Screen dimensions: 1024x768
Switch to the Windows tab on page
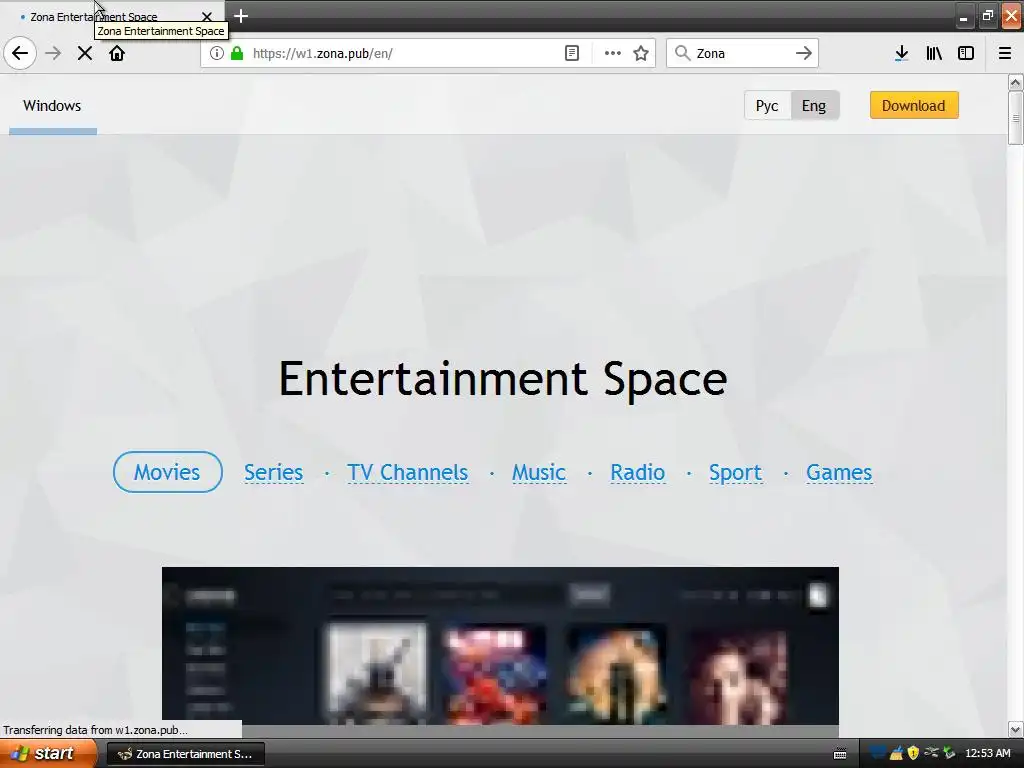click(52, 106)
